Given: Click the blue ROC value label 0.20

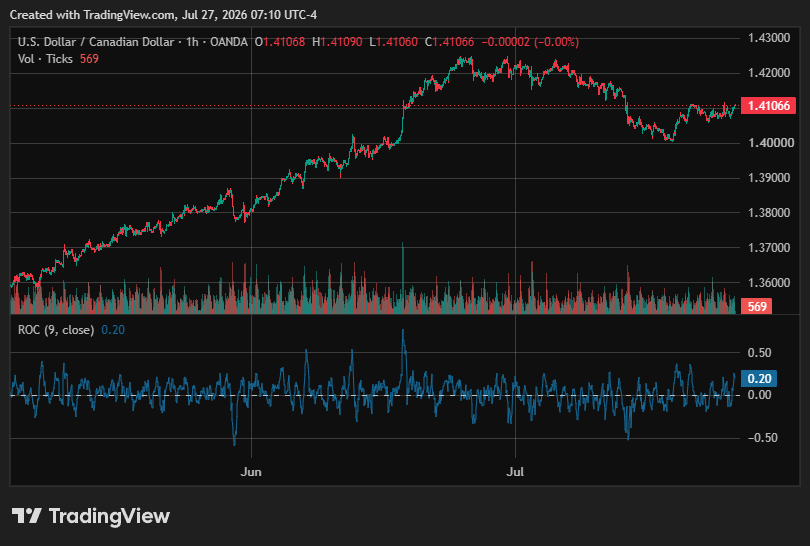Looking at the screenshot, I should [759, 379].
